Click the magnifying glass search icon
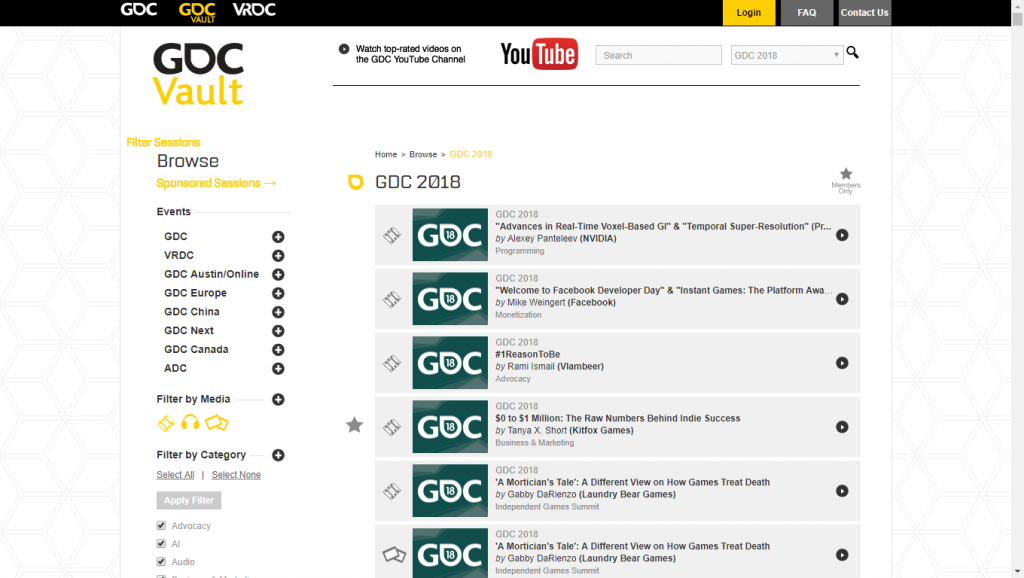1024x578 pixels. pos(852,52)
